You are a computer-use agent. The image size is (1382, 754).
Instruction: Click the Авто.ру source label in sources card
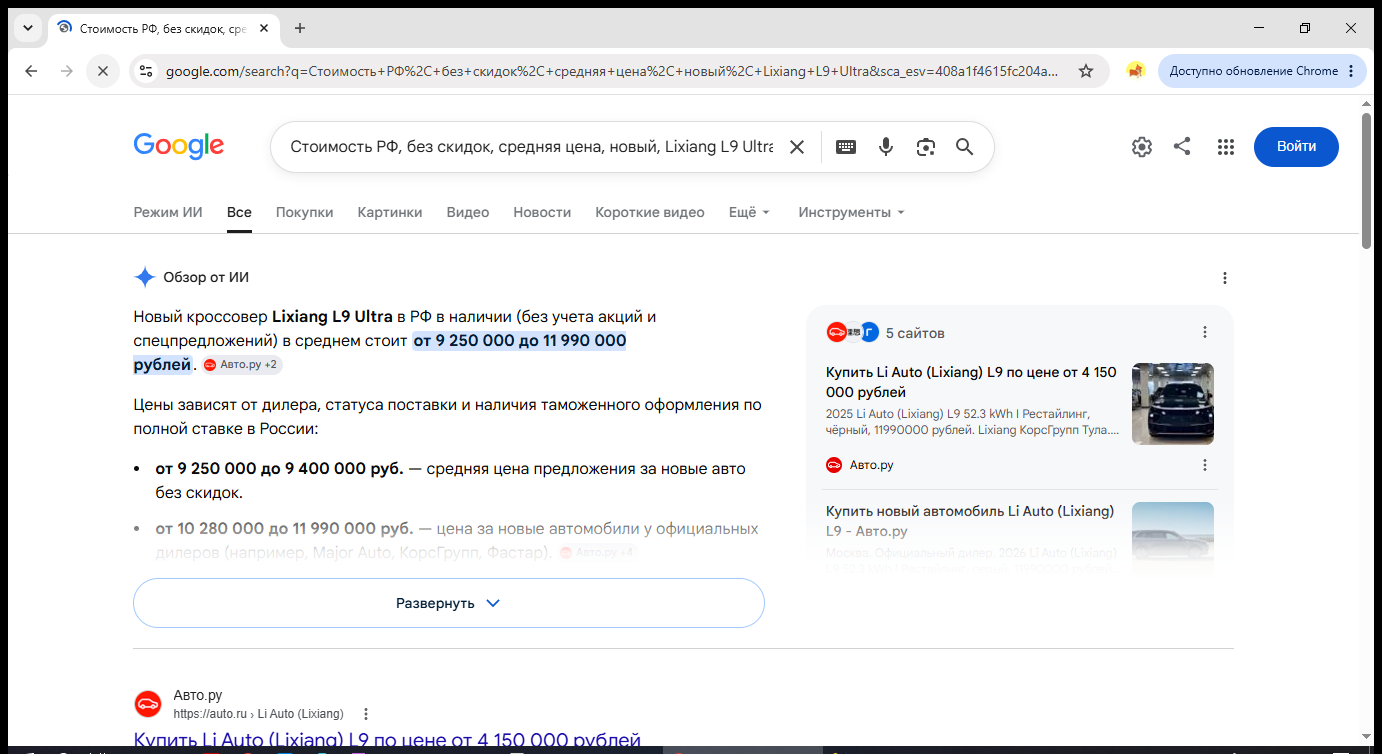872,465
